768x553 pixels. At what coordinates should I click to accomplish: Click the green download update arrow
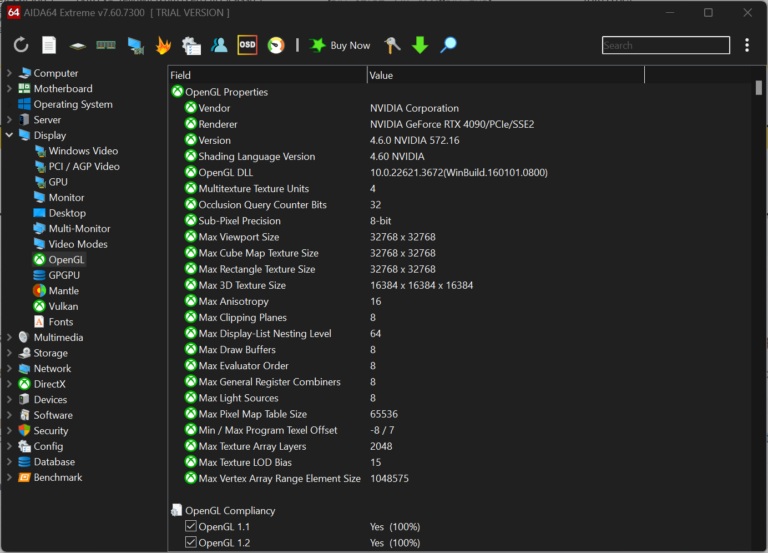tap(420, 45)
